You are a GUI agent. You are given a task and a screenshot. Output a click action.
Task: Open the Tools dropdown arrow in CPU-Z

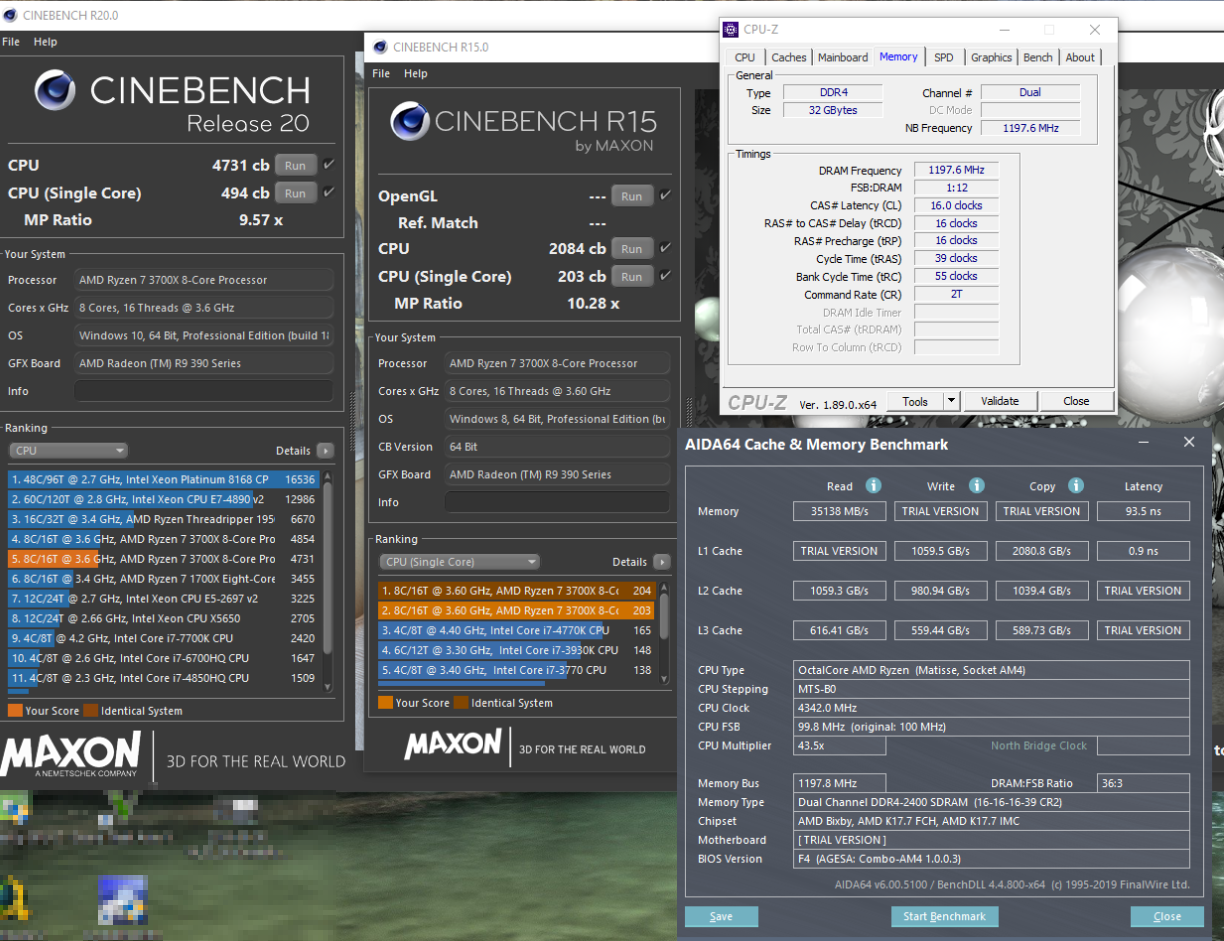[x=952, y=401]
